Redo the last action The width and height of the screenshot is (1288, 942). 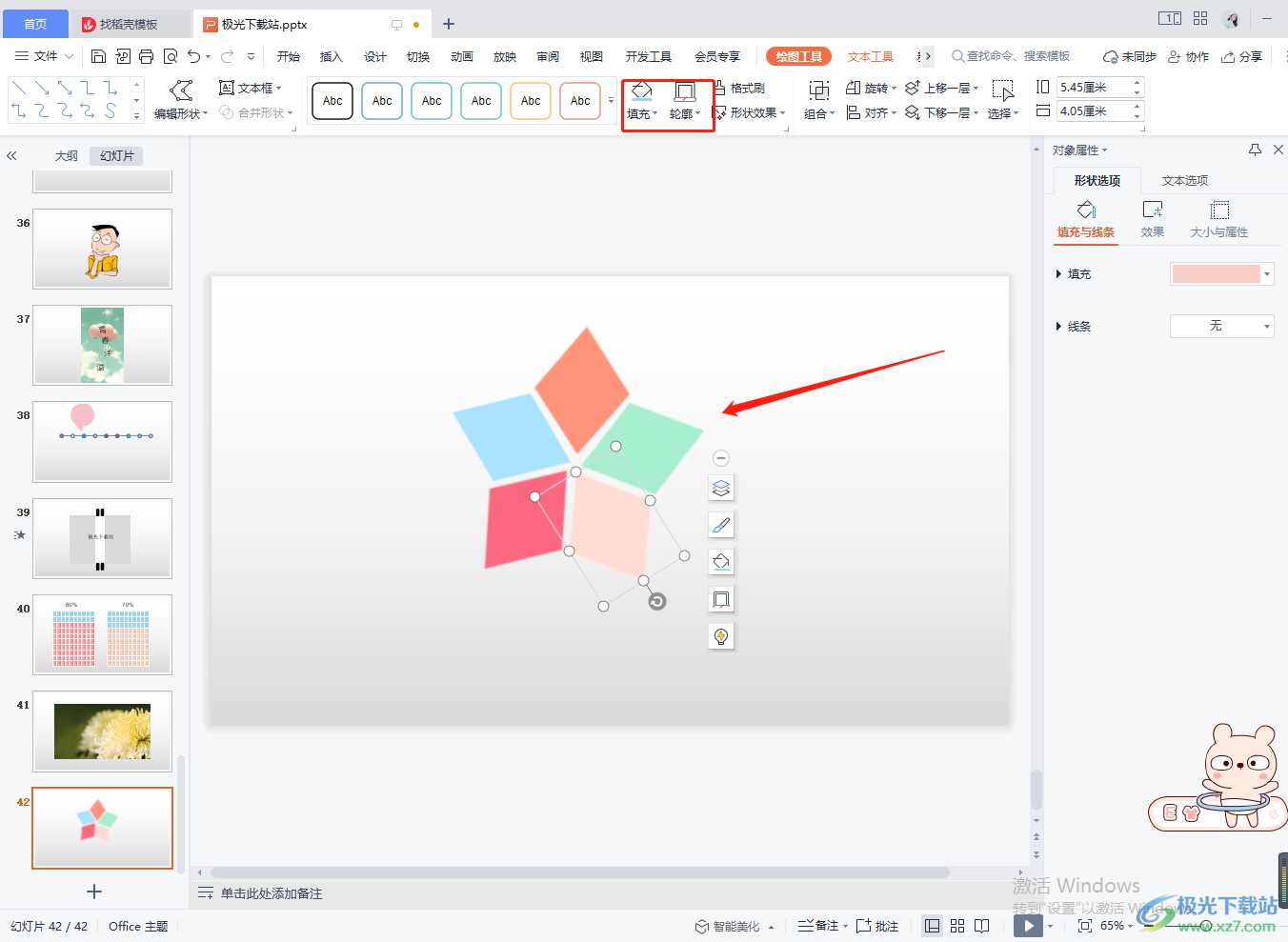(x=228, y=56)
